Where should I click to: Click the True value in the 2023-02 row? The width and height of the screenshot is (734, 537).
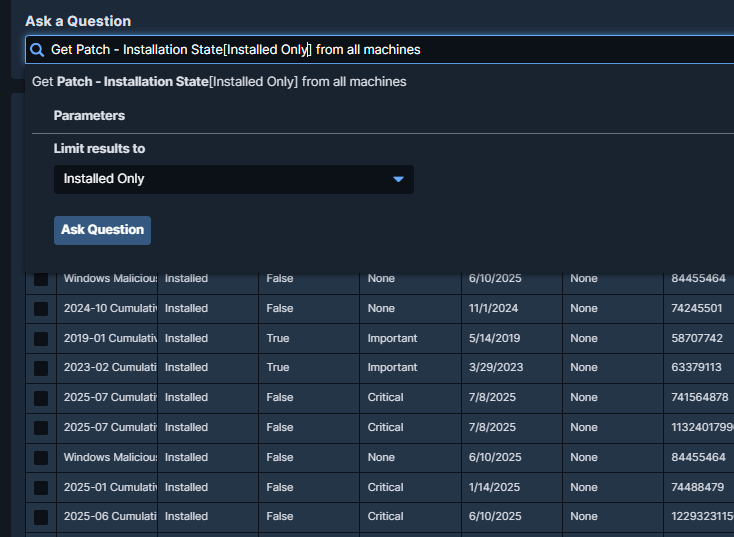click(x=278, y=367)
